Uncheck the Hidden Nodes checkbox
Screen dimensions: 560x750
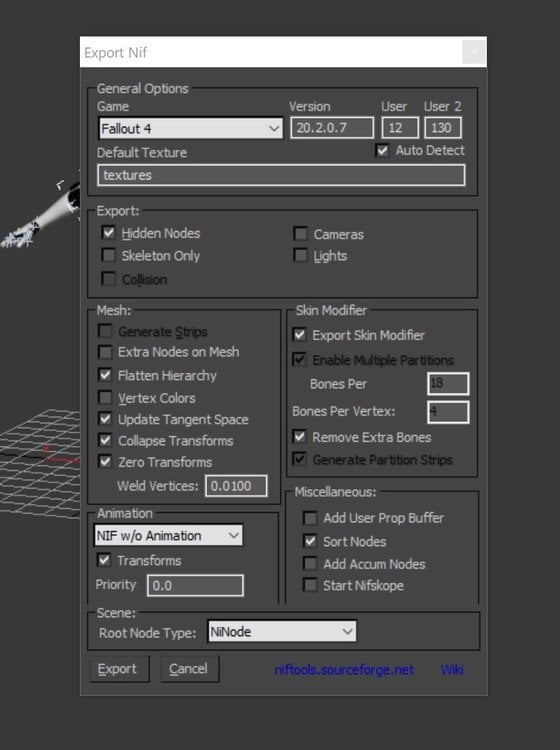point(109,233)
